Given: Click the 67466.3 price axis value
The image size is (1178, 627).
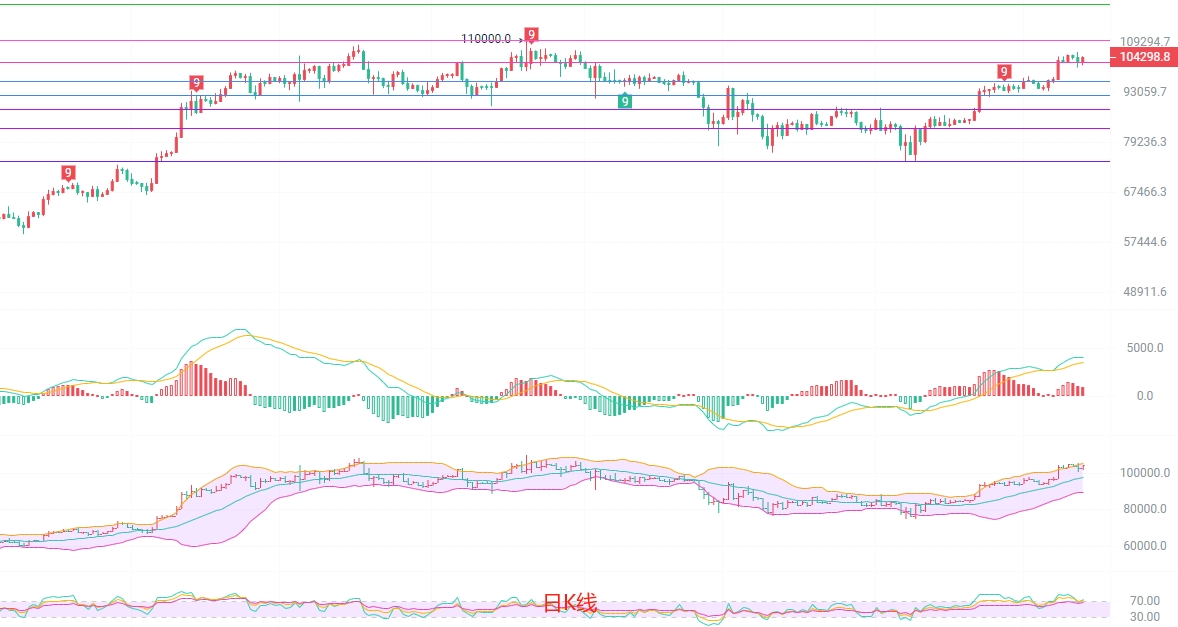Looking at the screenshot, I should [1144, 192].
